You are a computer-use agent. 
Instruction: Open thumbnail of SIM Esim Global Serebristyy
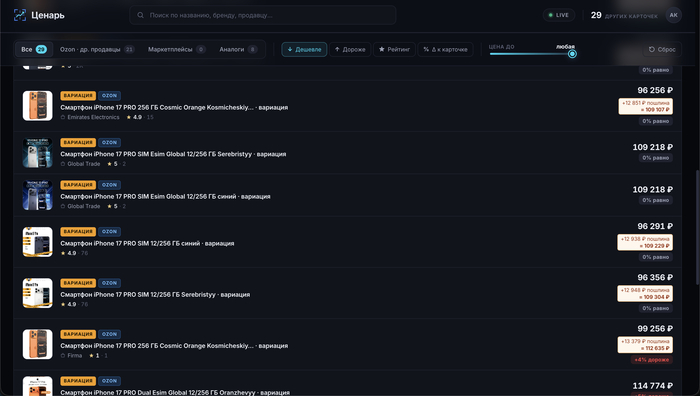click(x=38, y=153)
